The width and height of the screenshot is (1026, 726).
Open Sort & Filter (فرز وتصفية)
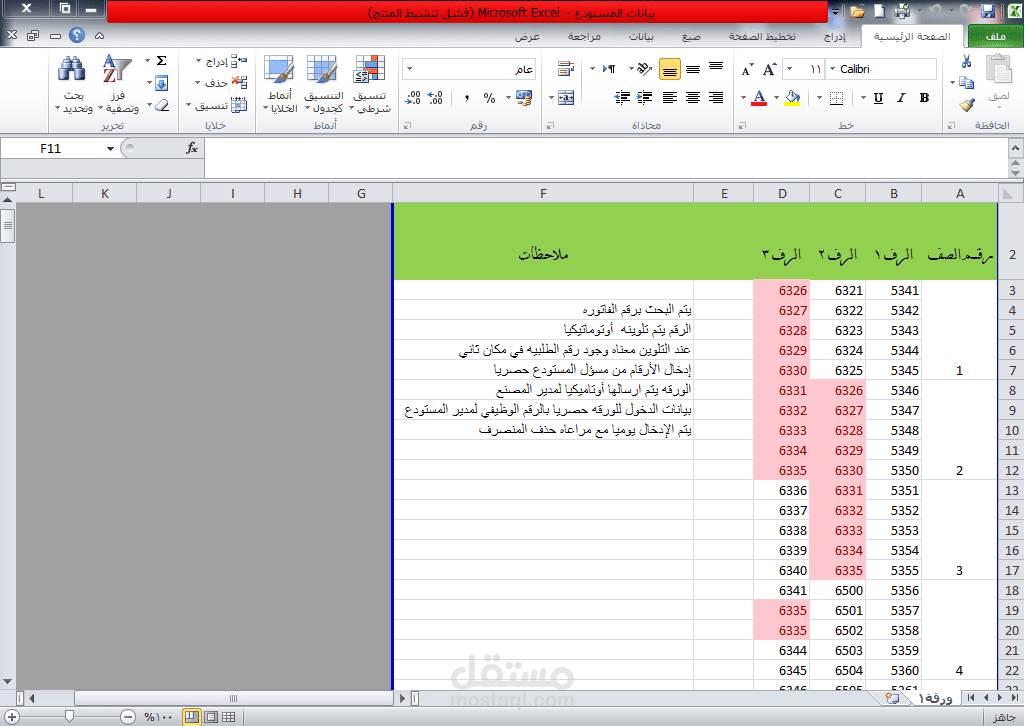pyautogui.click(x=117, y=84)
